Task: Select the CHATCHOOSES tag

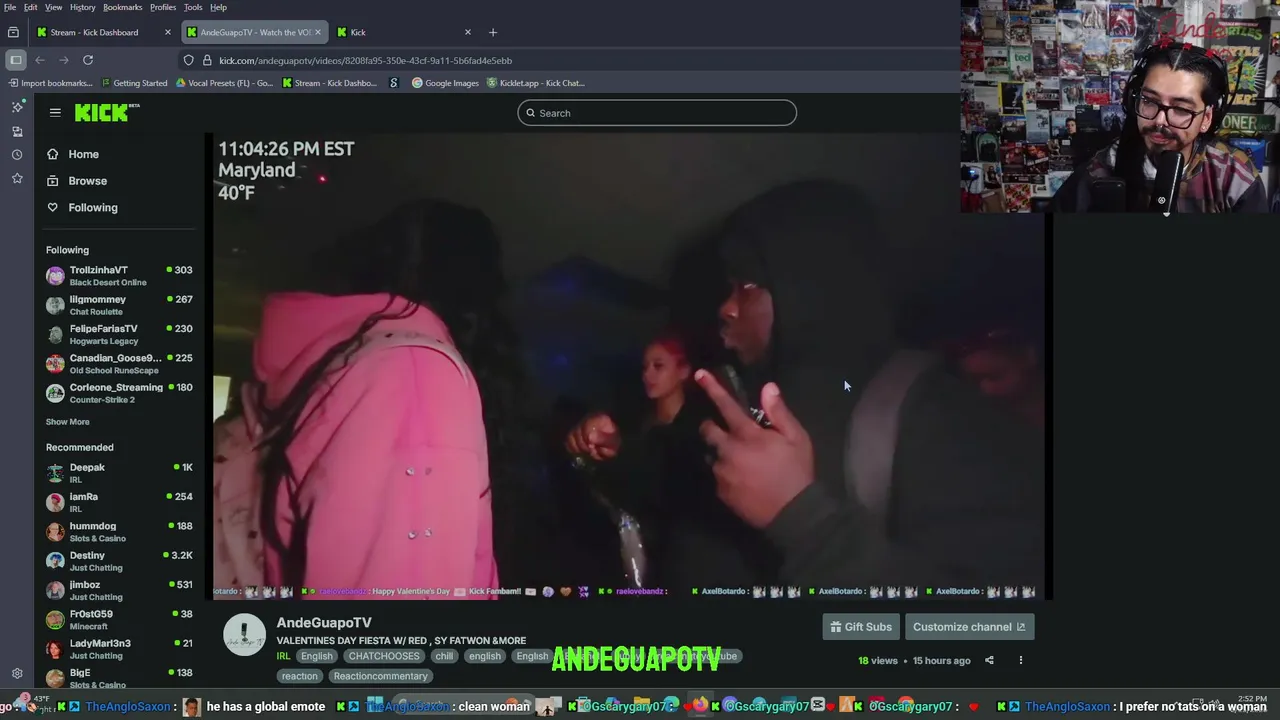Action: [384, 656]
